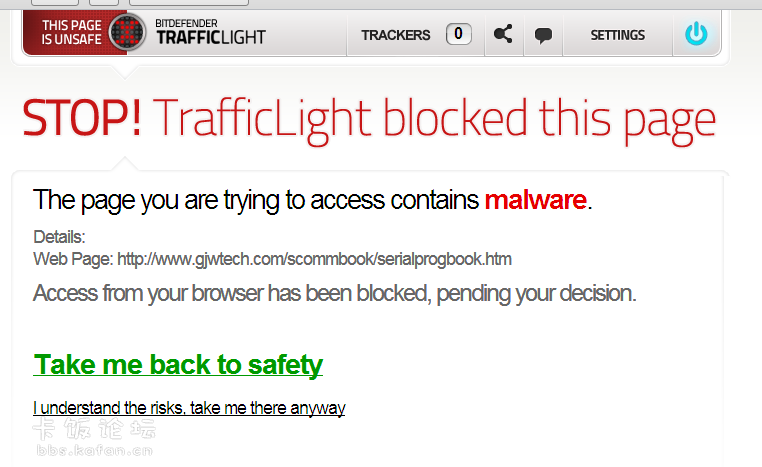Click the 'STOP!' heading text
The image size is (762, 467).
click(x=82, y=118)
